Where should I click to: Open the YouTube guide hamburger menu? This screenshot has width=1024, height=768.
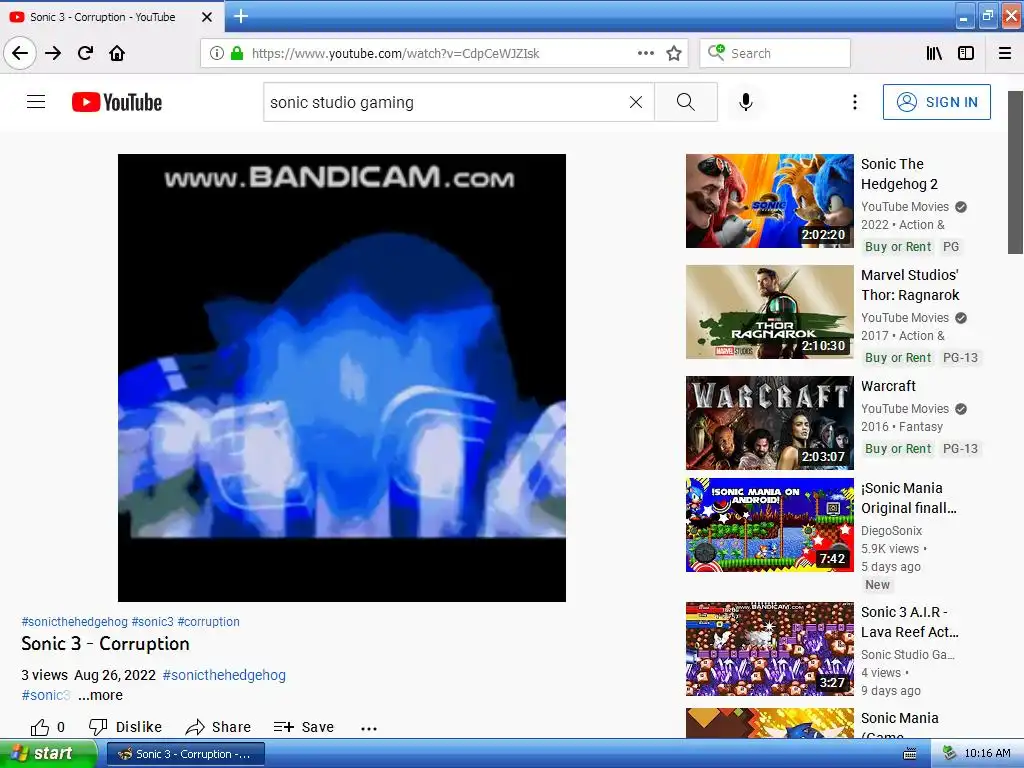(x=36, y=102)
